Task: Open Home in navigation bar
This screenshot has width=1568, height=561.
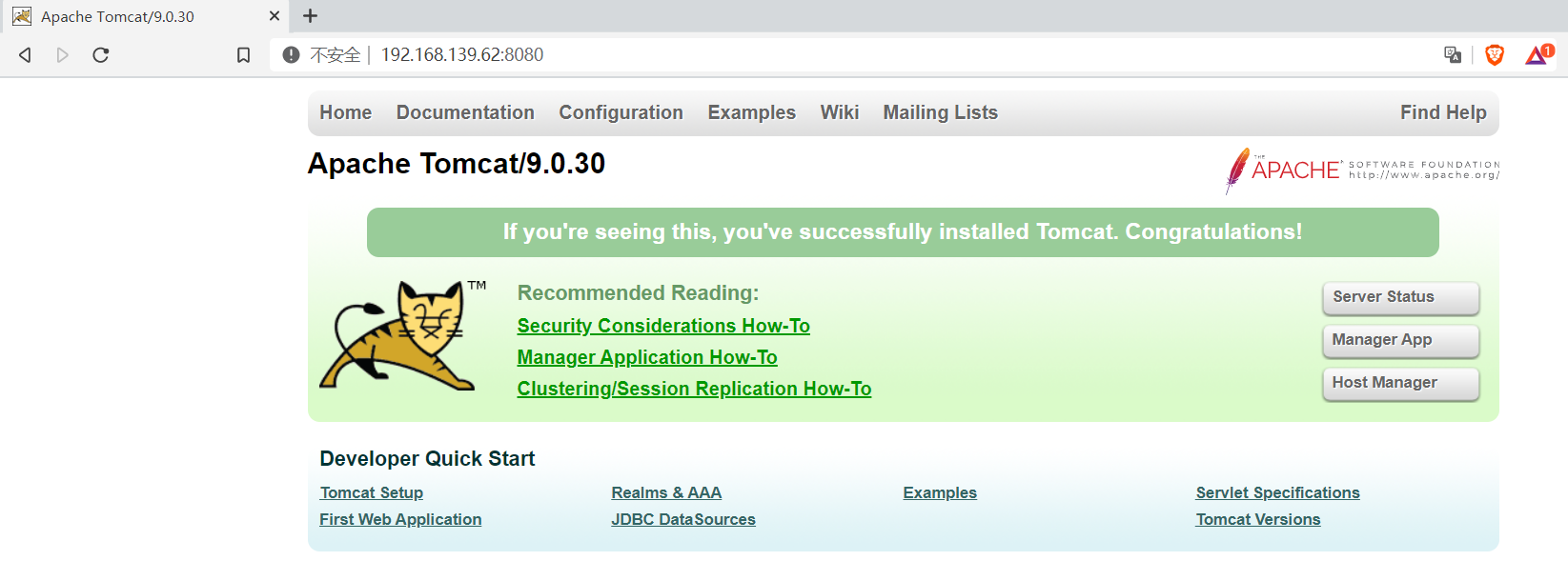Action: pos(346,112)
